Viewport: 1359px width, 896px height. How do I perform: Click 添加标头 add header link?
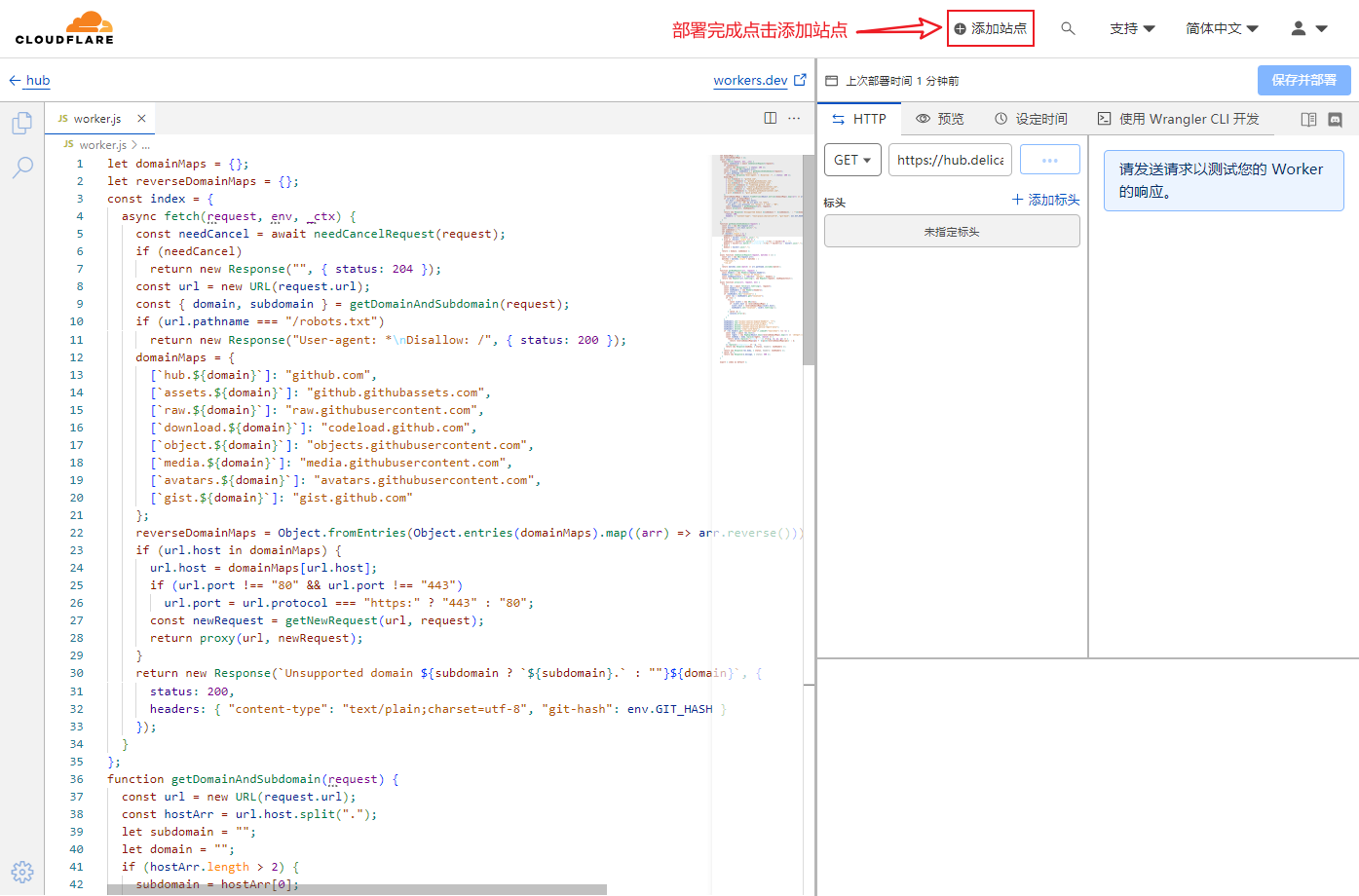click(x=1045, y=200)
